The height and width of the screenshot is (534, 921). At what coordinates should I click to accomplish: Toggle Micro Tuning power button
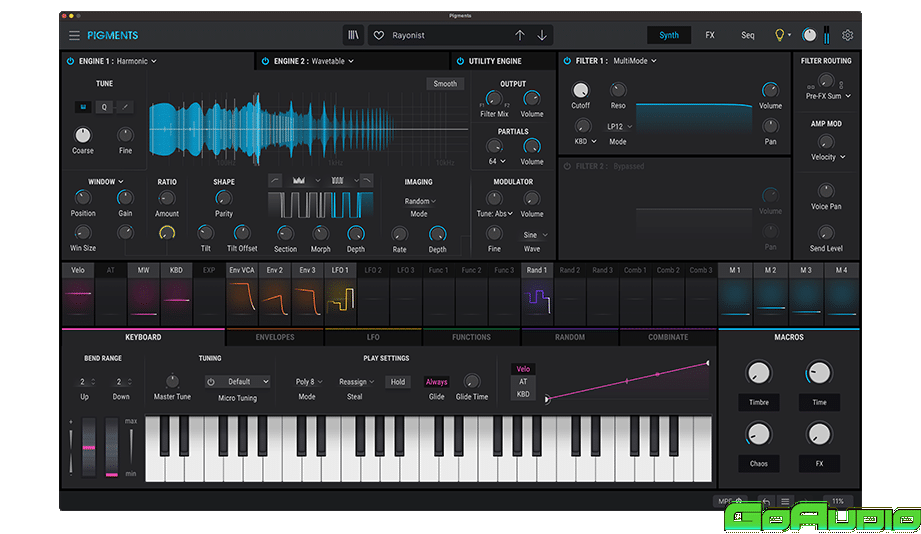tap(211, 382)
